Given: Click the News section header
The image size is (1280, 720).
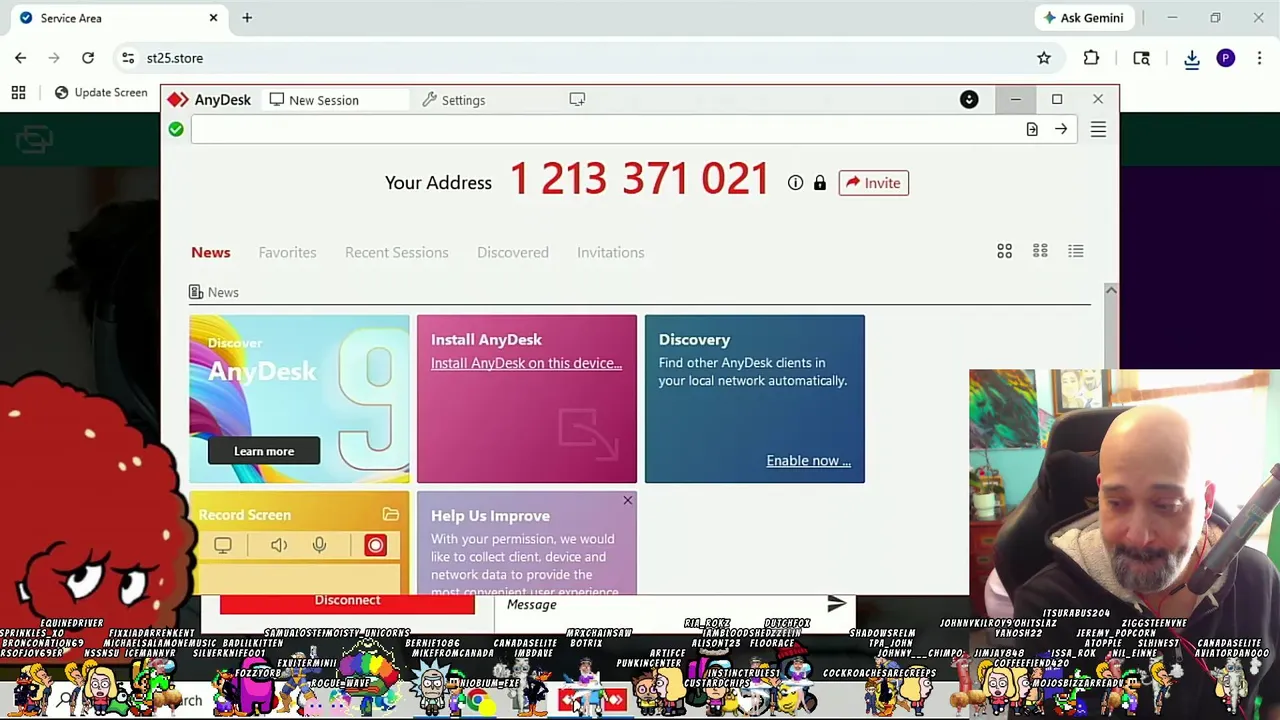Looking at the screenshot, I should 214,292.
